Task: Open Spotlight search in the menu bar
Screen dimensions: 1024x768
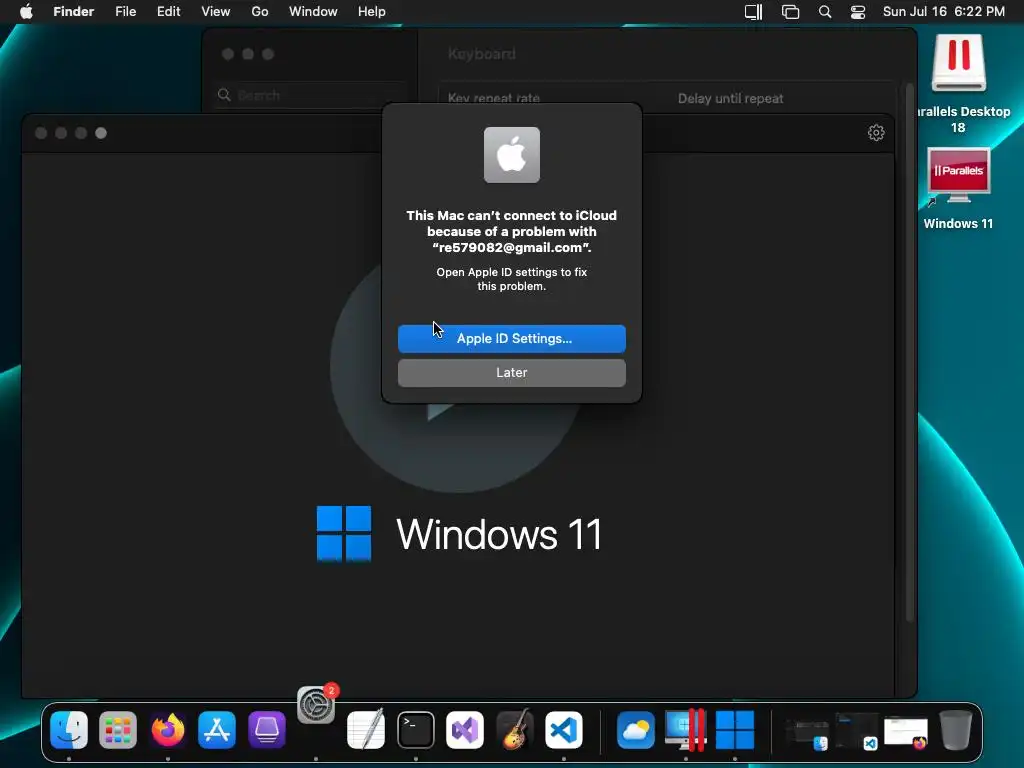Action: click(825, 12)
